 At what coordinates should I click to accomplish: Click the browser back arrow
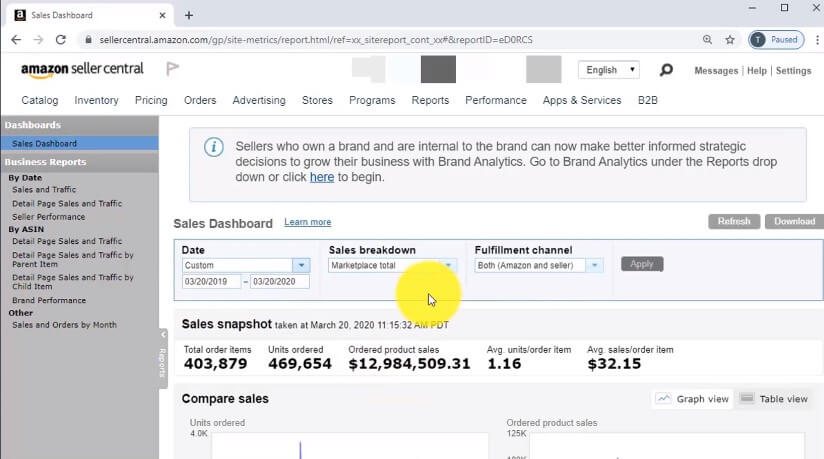16,39
